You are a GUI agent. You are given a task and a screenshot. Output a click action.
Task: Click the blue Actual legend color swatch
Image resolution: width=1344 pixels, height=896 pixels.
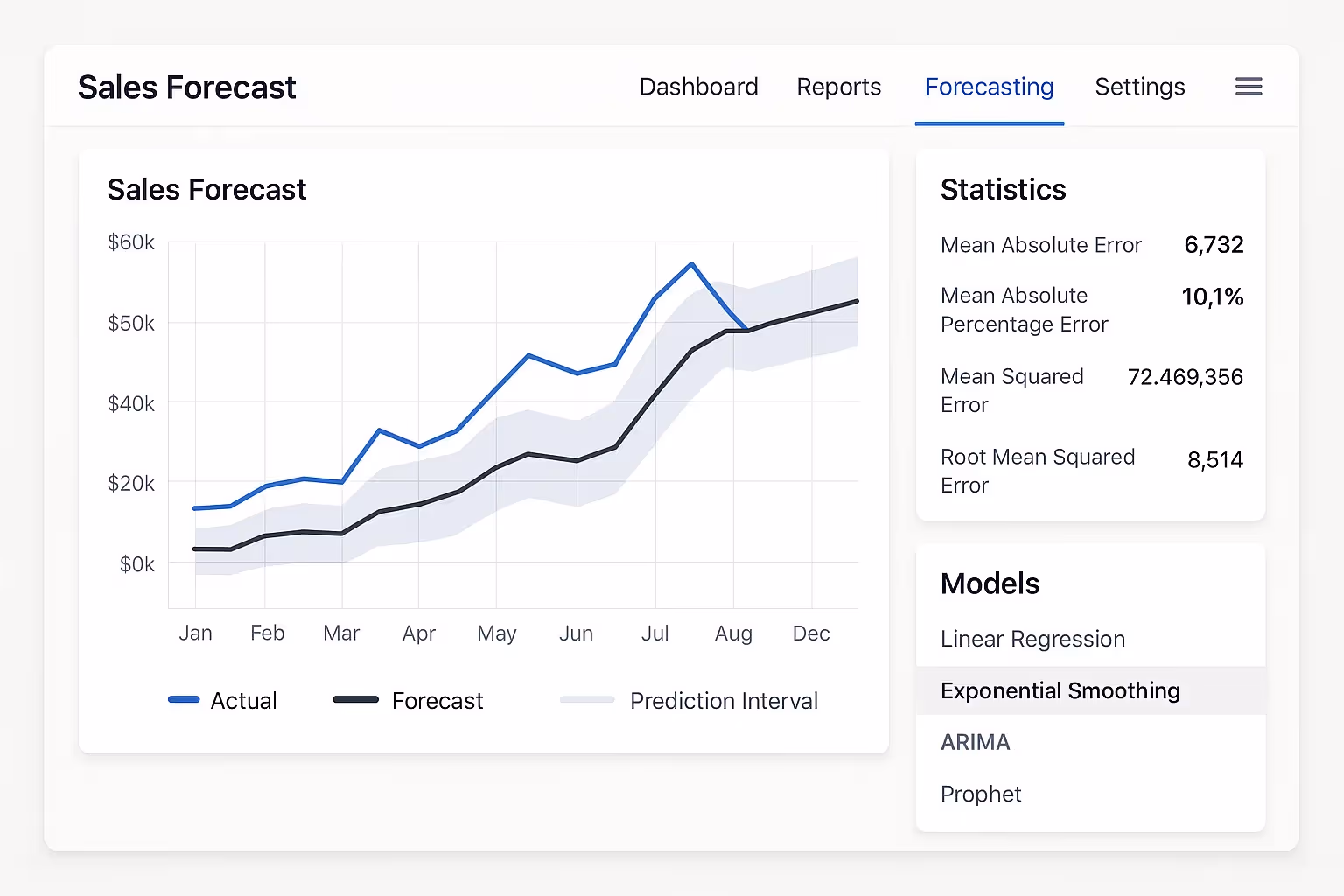click(184, 700)
